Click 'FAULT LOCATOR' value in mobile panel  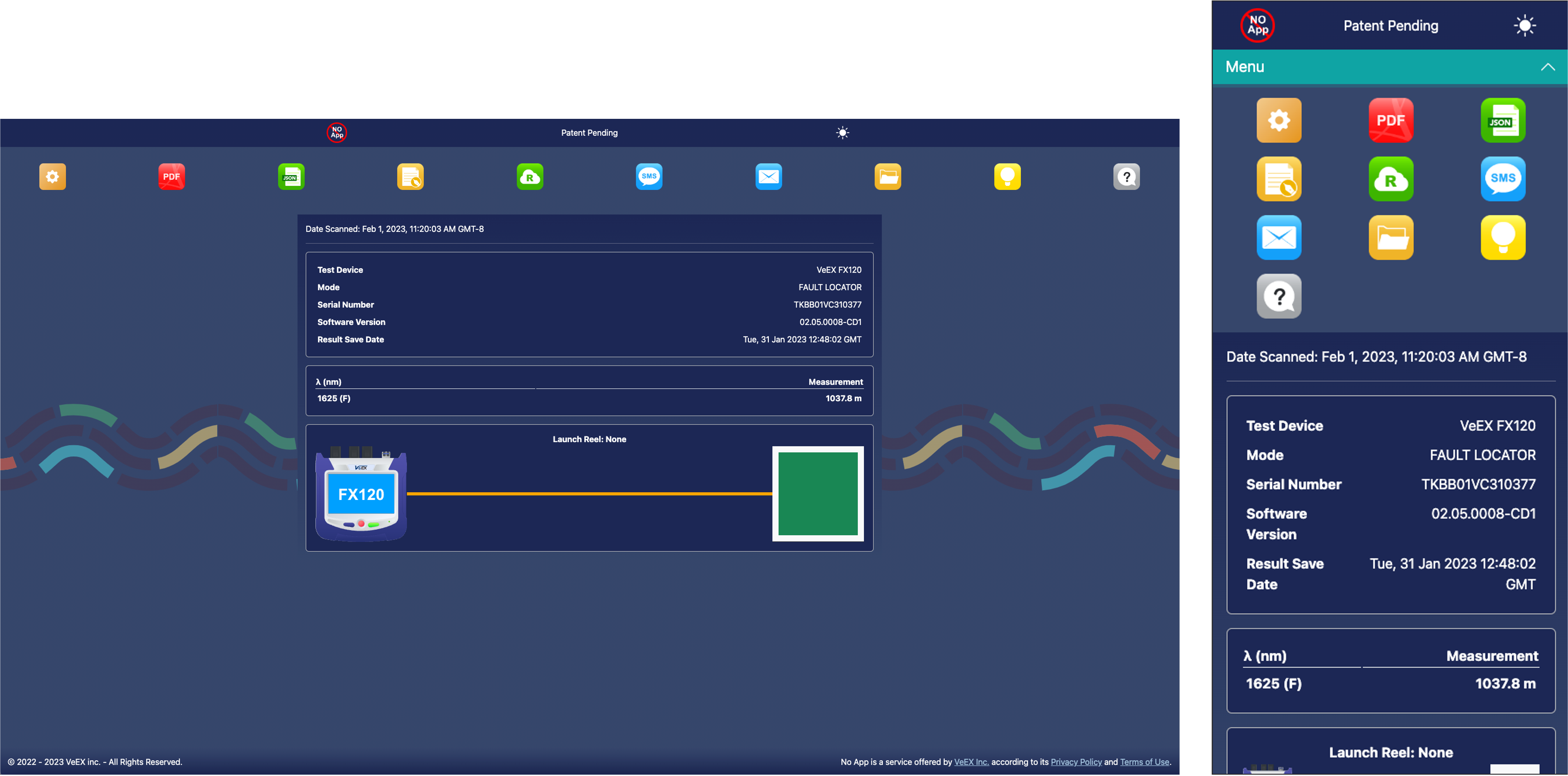coord(1482,455)
